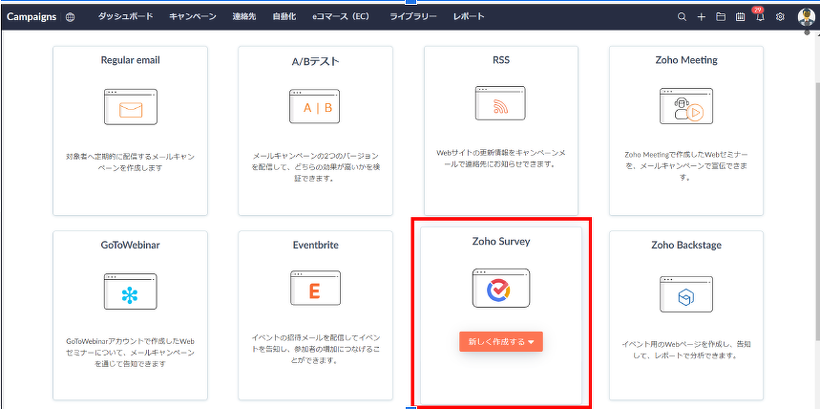The width and height of the screenshot is (820, 409).
Task: Open the キャンペーン menu
Action: coord(193,17)
